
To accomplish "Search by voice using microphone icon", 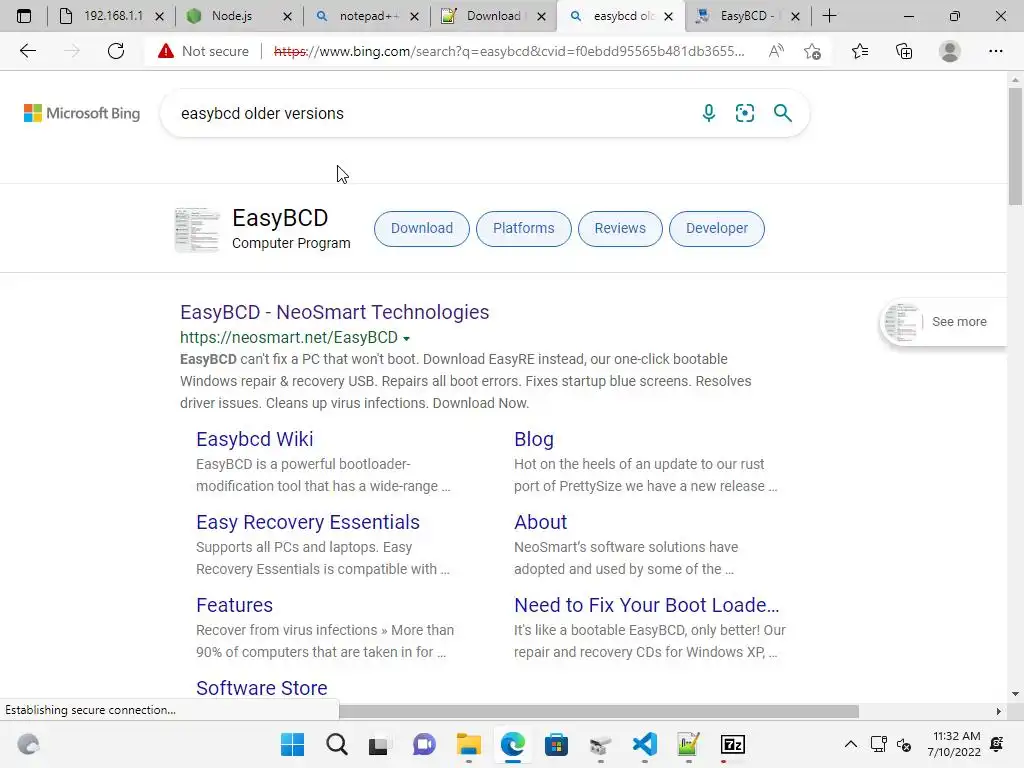I will (709, 113).
